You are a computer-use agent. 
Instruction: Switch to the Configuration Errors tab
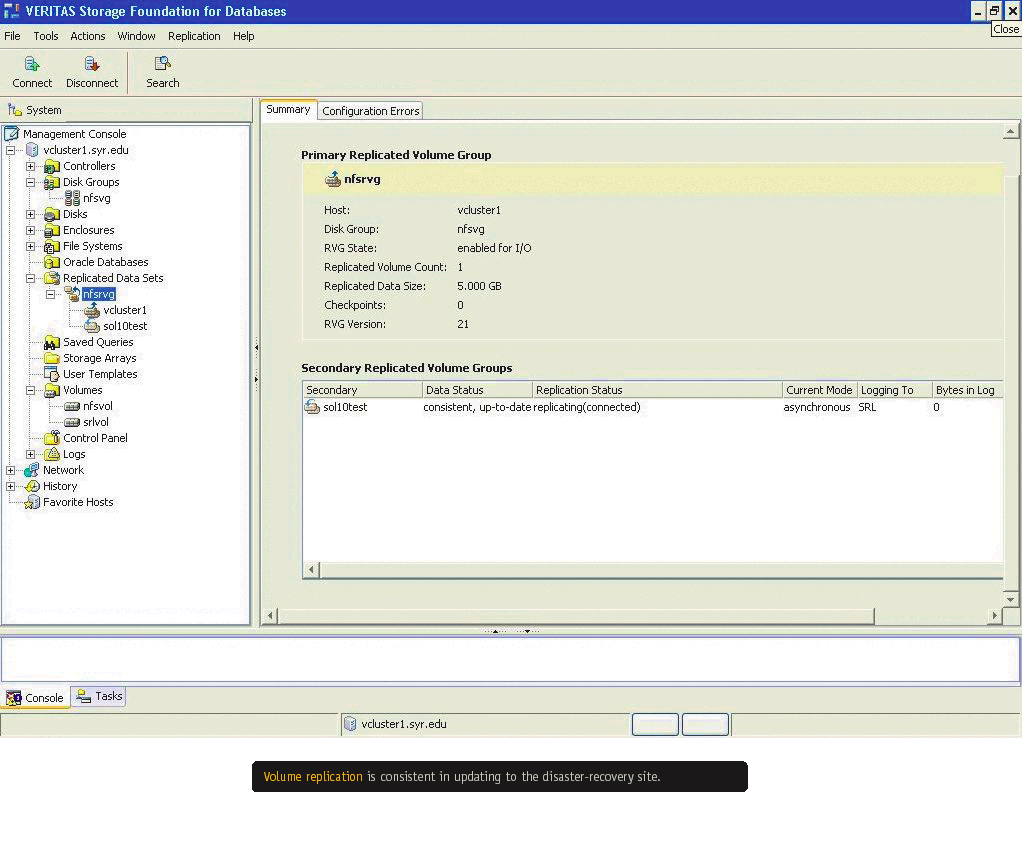click(370, 111)
